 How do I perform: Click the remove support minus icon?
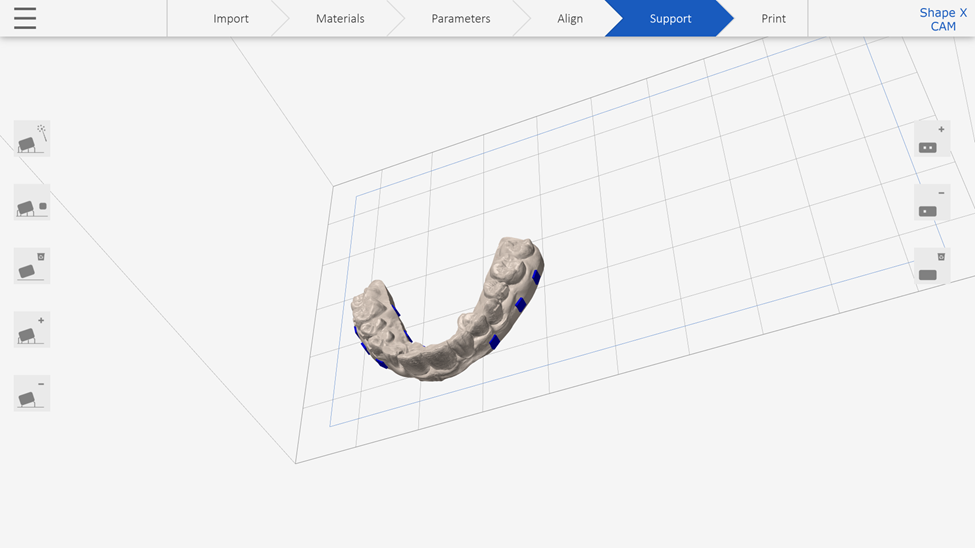tap(32, 393)
